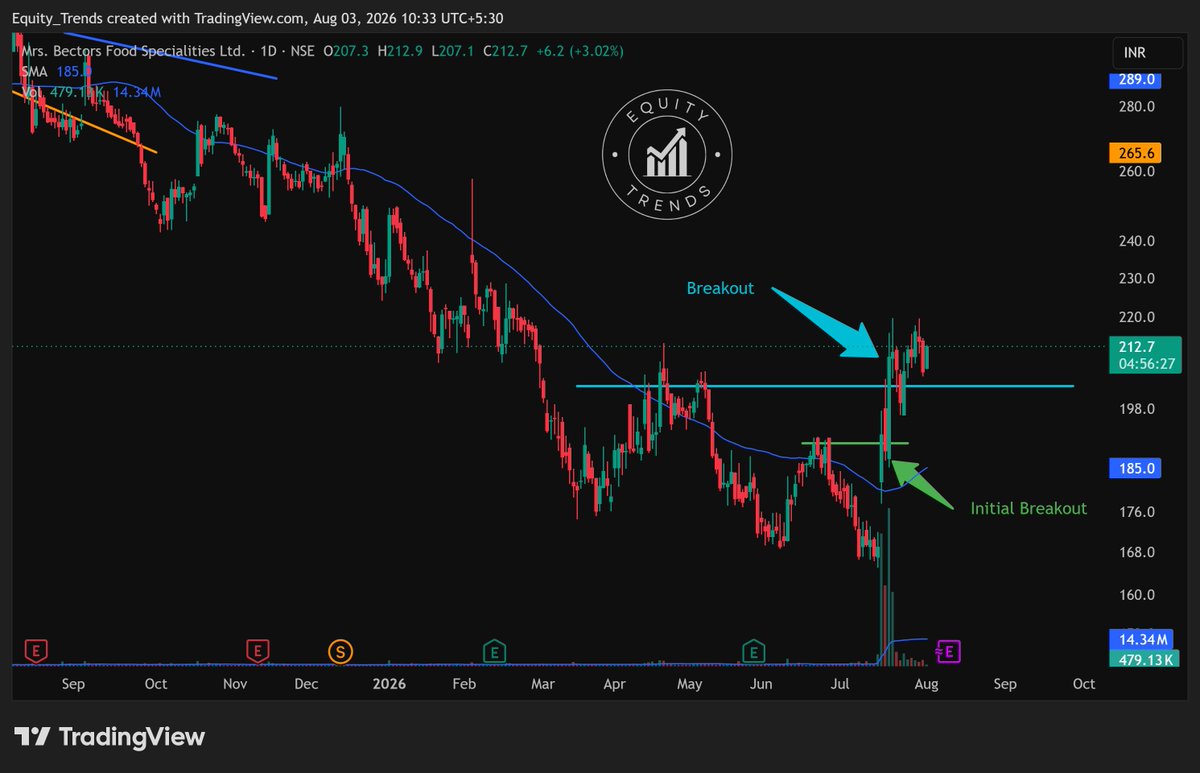Image resolution: width=1200 pixels, height=773 pixels.
Task: Click the 176.0 price axis value
Action: click(x=1139, y=512)
